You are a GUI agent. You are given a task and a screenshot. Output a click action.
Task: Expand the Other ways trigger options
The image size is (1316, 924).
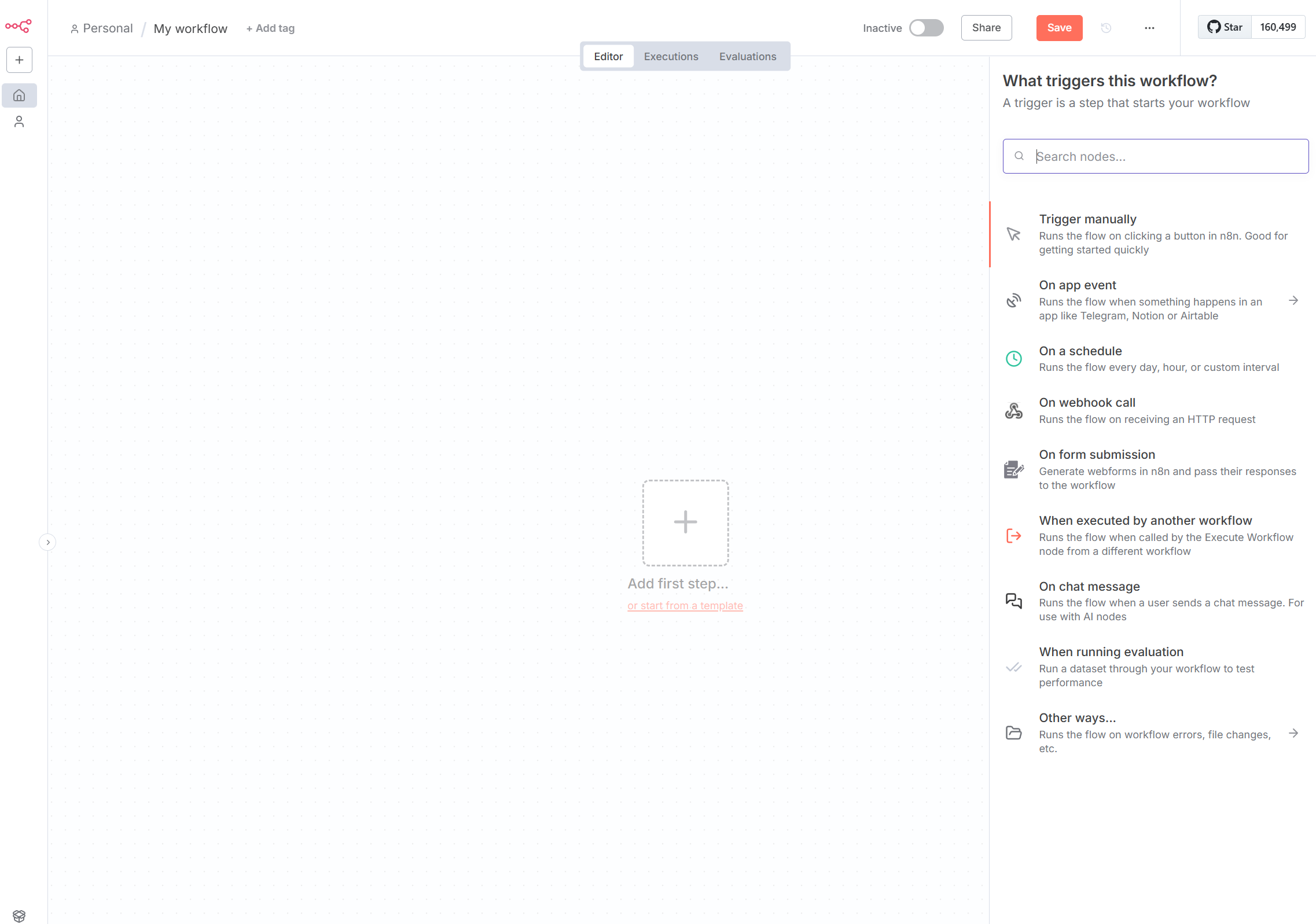(x=1293, y=733)
